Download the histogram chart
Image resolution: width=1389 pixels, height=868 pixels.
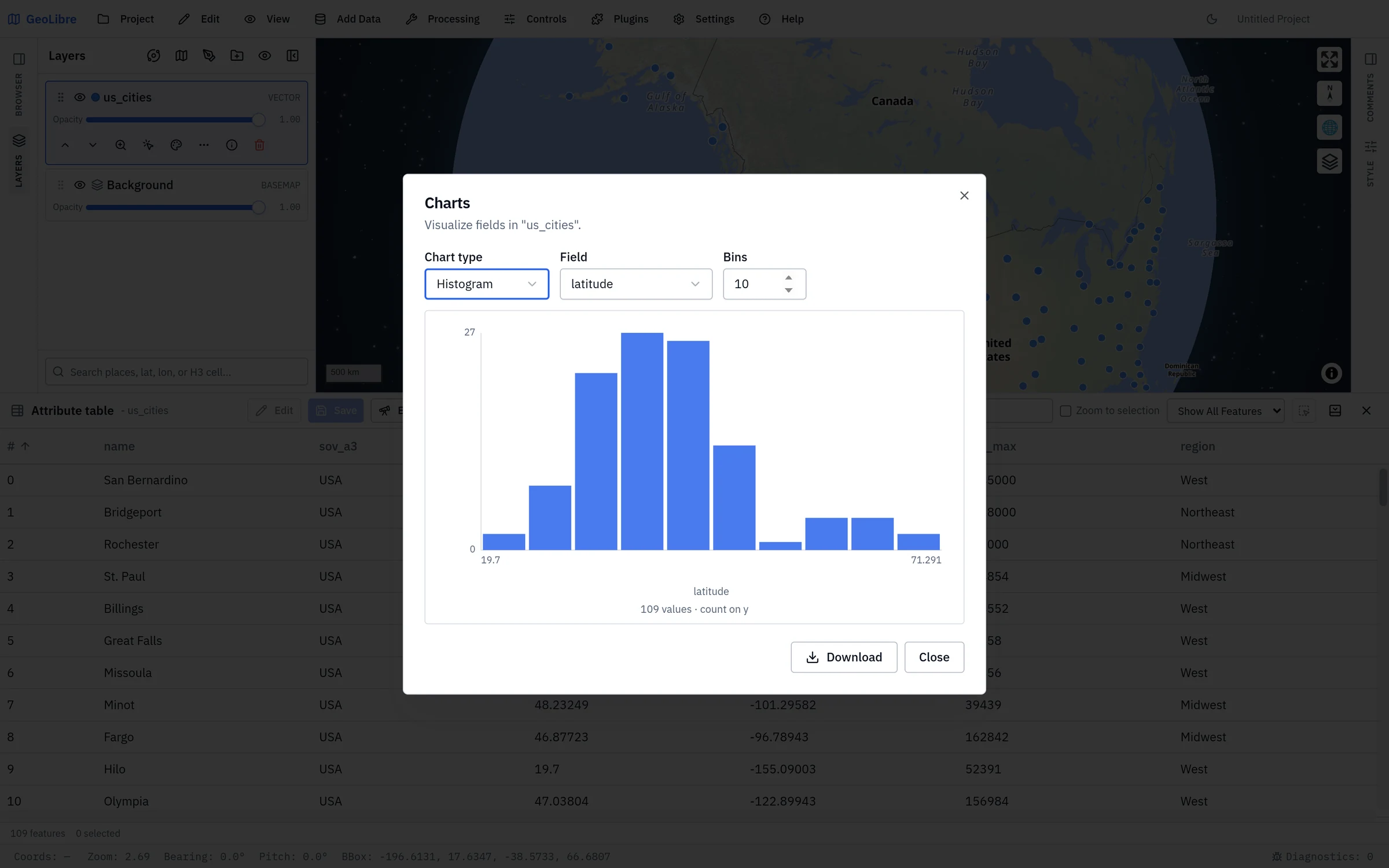[844, 657]
